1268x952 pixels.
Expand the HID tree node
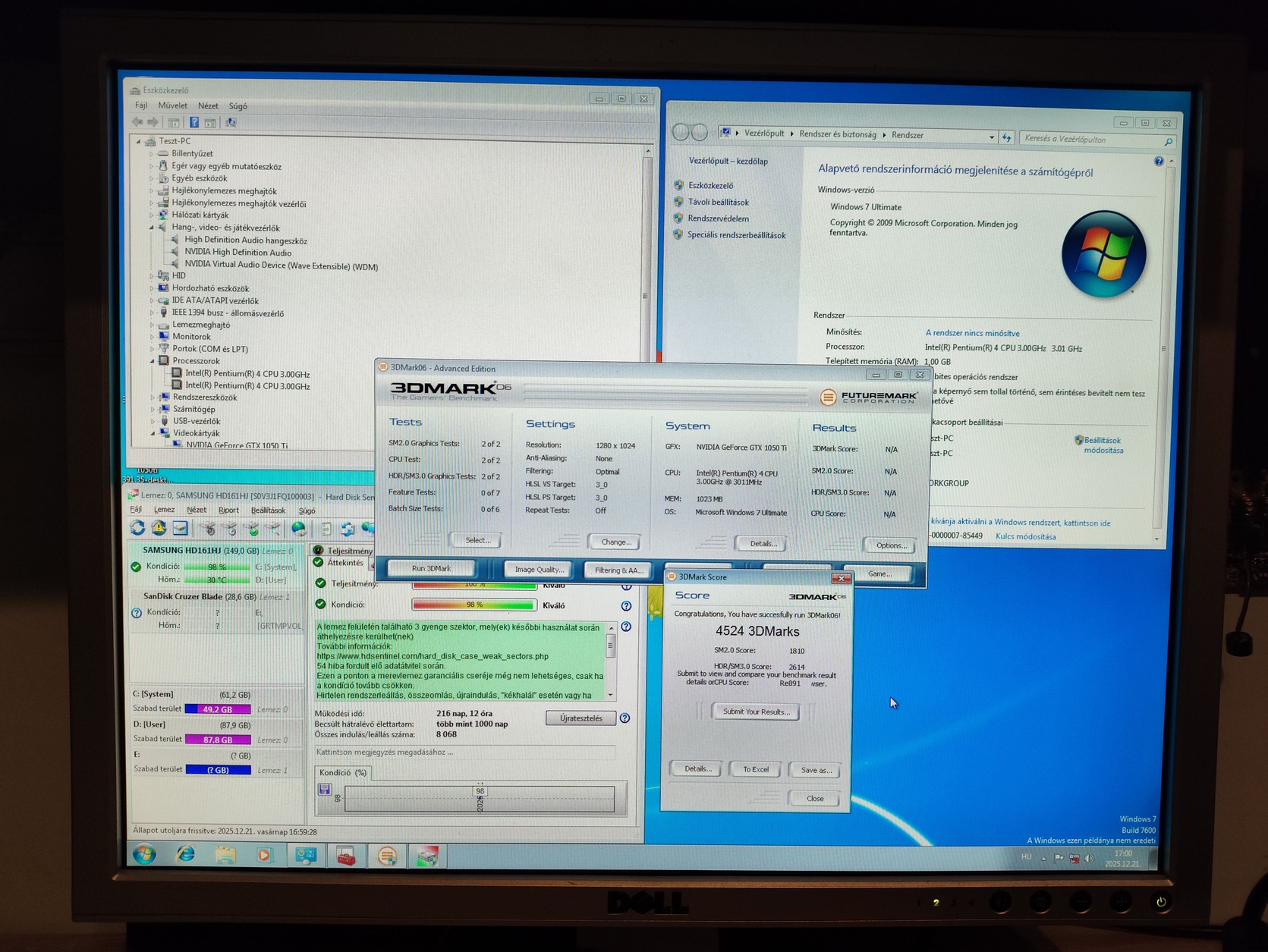click(152, 275)
